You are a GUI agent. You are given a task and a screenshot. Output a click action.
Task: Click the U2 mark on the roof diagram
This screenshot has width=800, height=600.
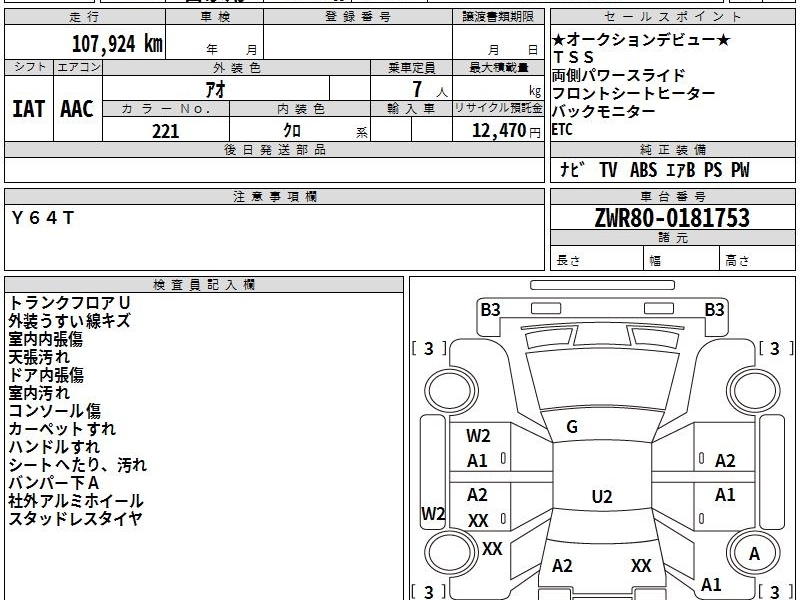pyautogui.click(x=602, y=496)
